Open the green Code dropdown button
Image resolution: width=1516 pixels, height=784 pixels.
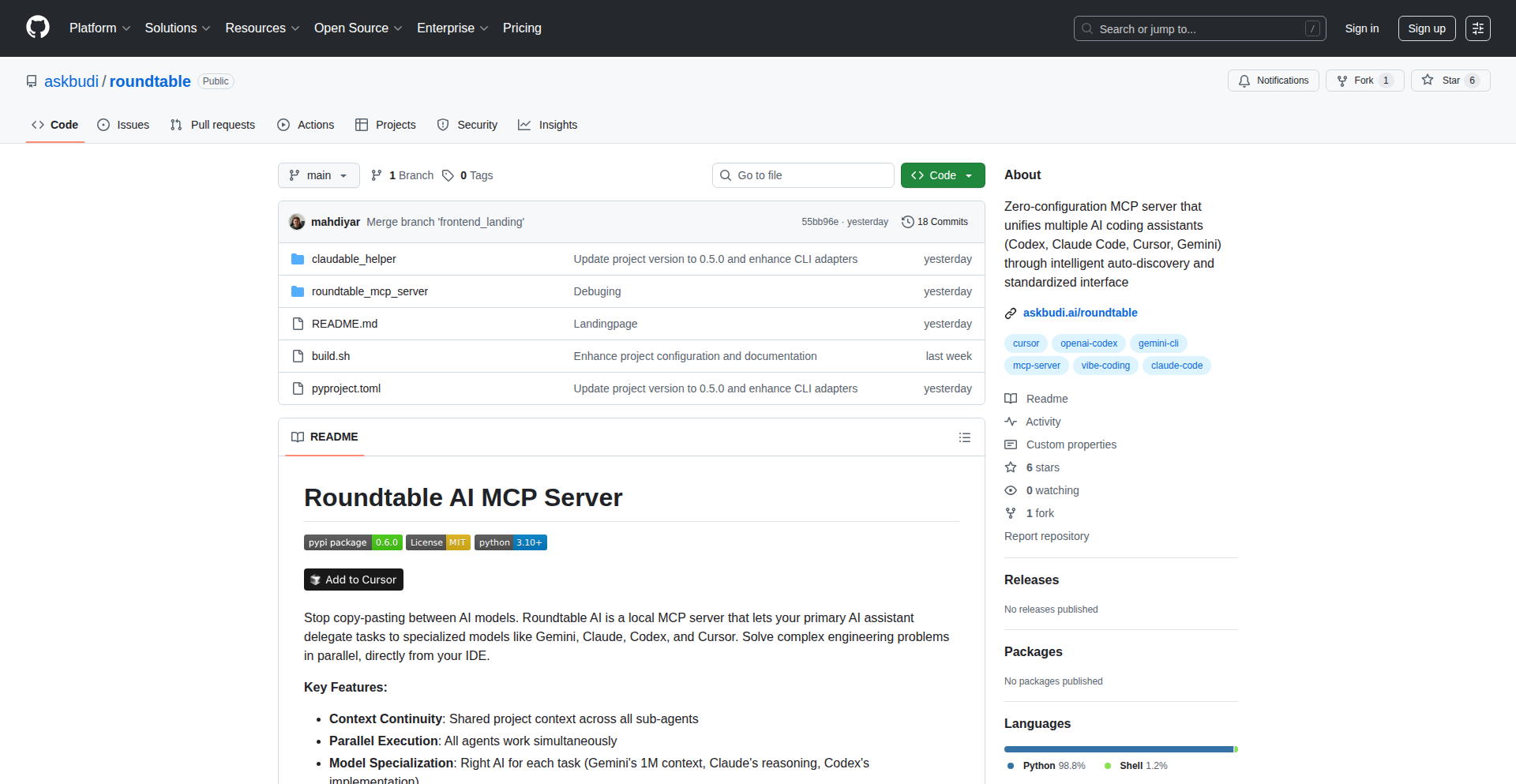[943, 175]
